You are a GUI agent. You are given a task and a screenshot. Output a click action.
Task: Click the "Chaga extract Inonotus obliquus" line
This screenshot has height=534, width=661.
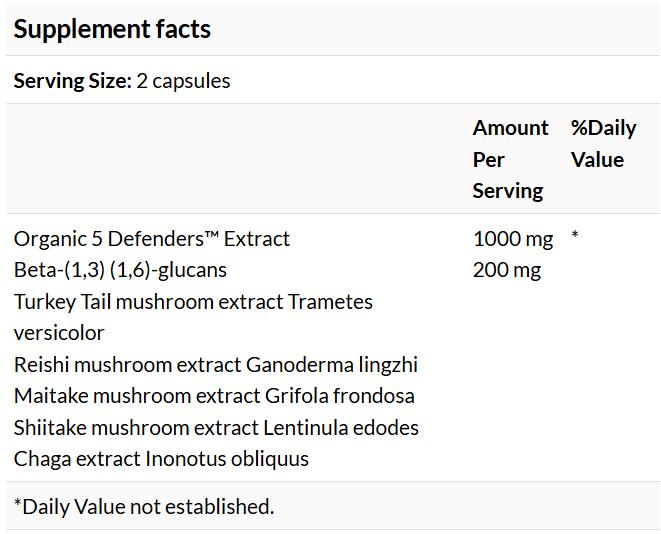coord(161,459)
